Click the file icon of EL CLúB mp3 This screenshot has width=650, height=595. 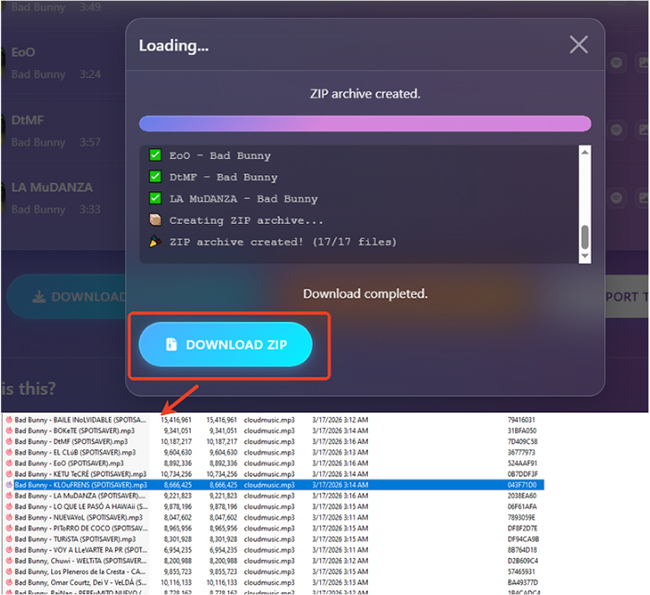9,452
